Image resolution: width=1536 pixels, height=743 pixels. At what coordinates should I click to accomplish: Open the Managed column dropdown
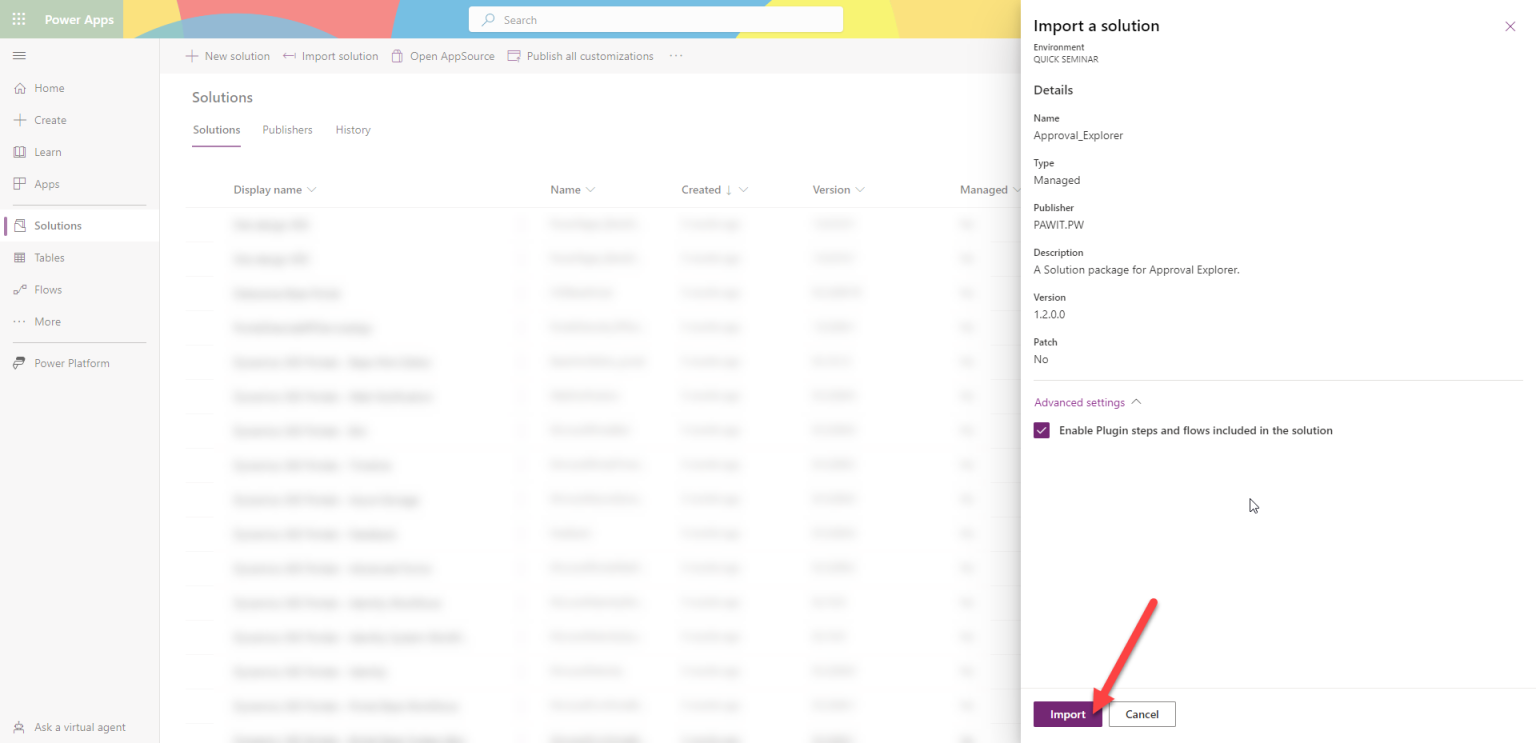tap(1016, 190)
